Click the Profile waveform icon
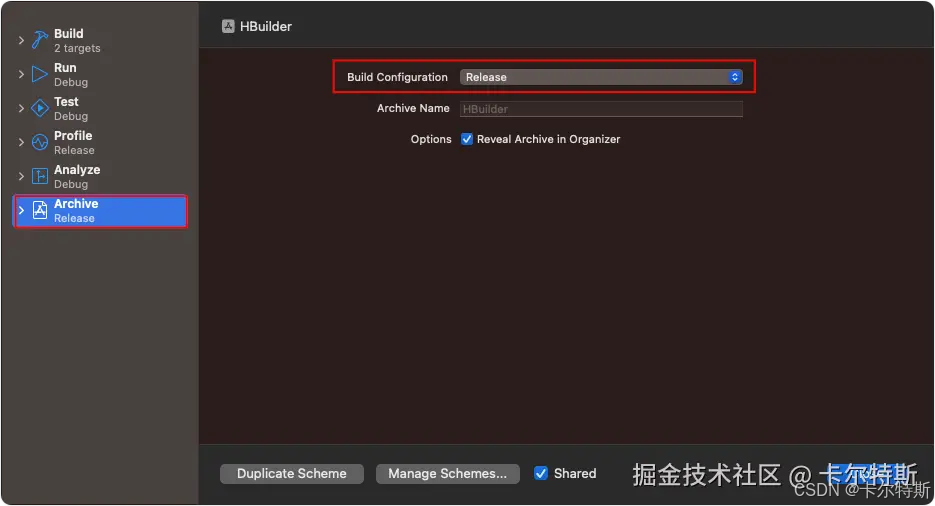The width and height of the screenshot is (935, 506). 40,142
